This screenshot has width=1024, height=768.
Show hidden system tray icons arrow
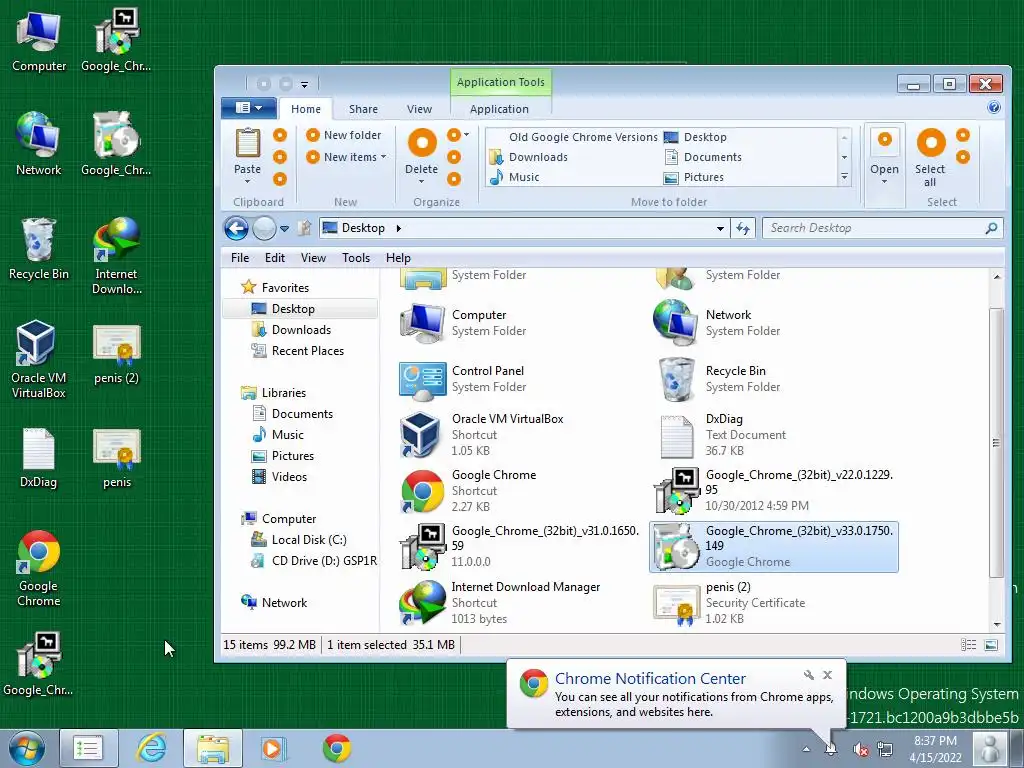[x=806, y=749]
